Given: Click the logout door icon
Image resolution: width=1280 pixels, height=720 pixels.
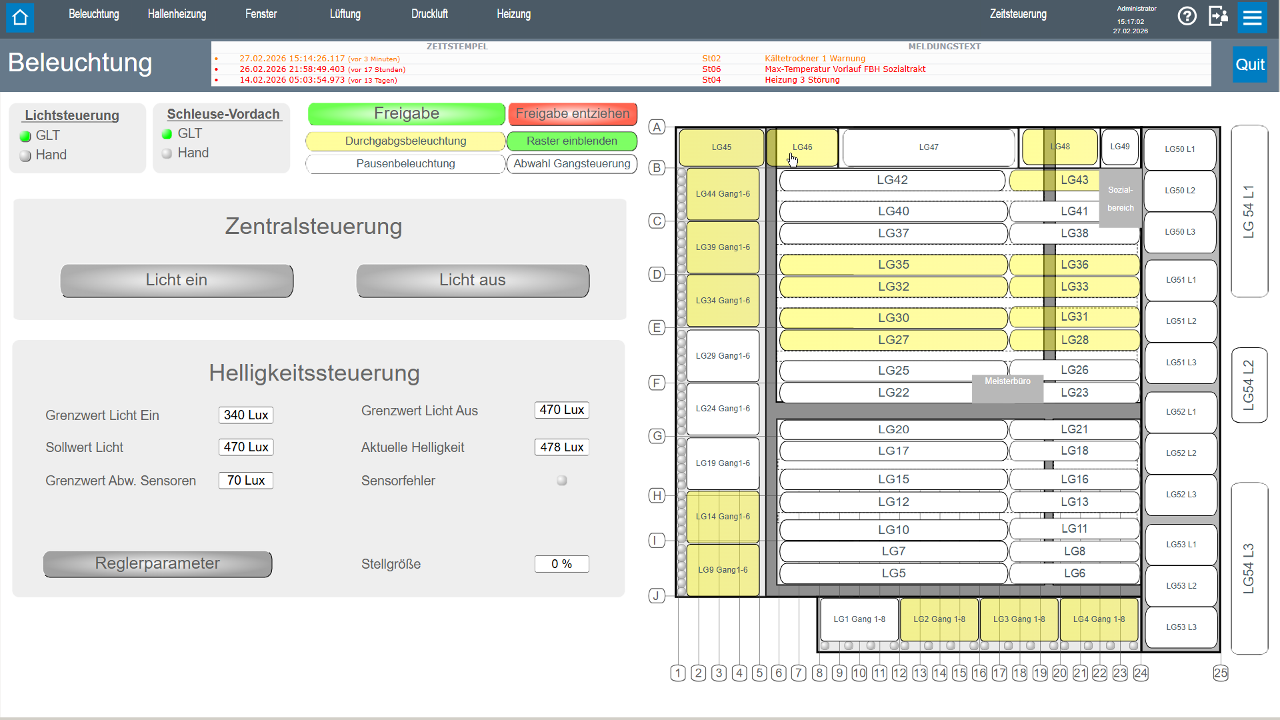Looking at the screenshot, I should point(1218,16).
